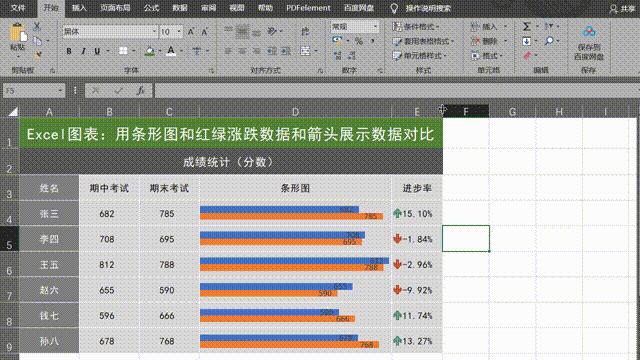
Task: Select cell with value 812
Action: (x=109, y=264)
